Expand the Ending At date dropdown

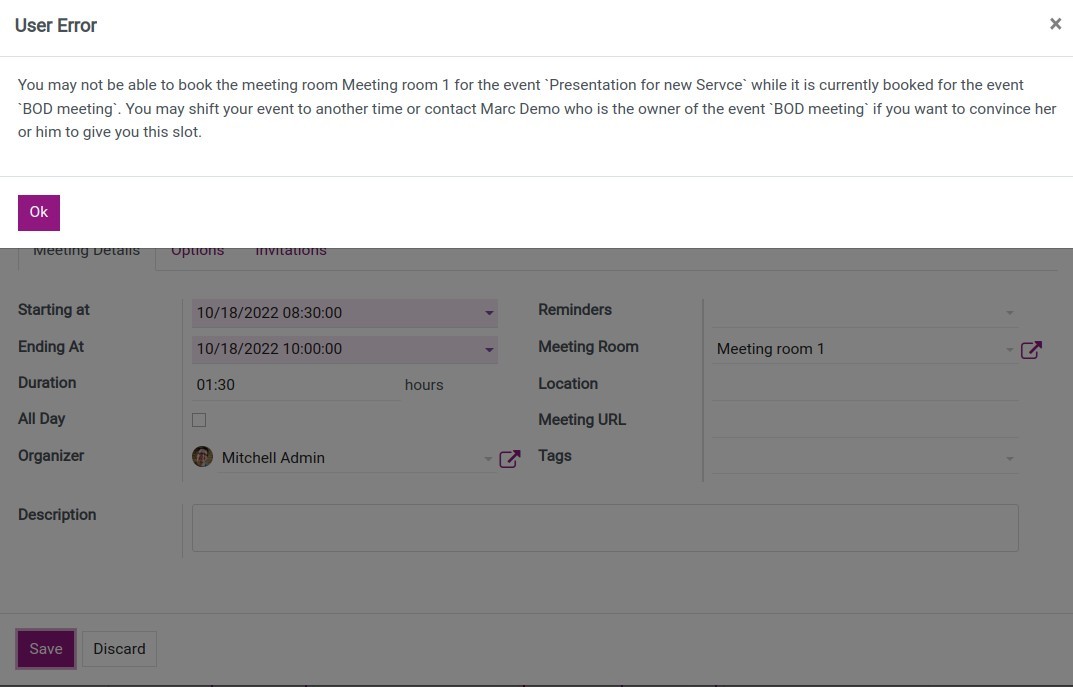point(489,349)
